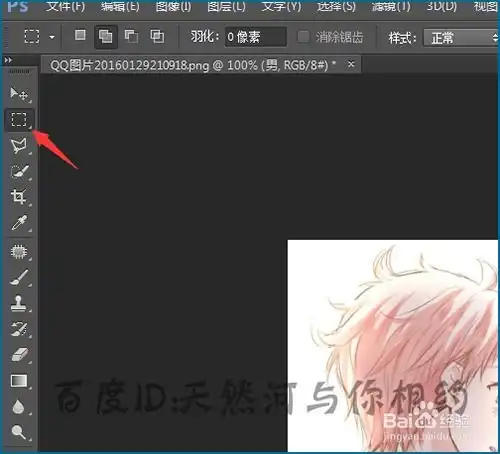500x454 pixels.
Task: Open the 图像(I) menu
Action: click(173, 6)
